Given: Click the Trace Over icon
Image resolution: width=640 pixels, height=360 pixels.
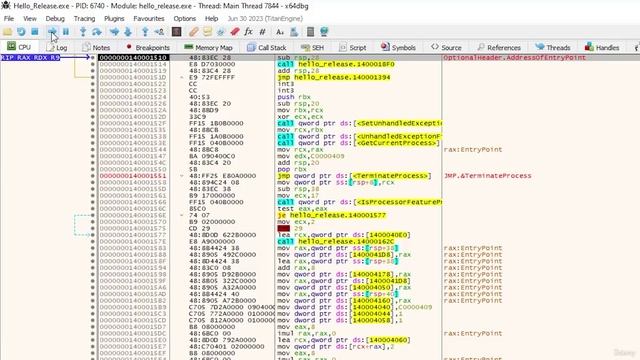Looking at the screenshot, I should click(128, 31).
